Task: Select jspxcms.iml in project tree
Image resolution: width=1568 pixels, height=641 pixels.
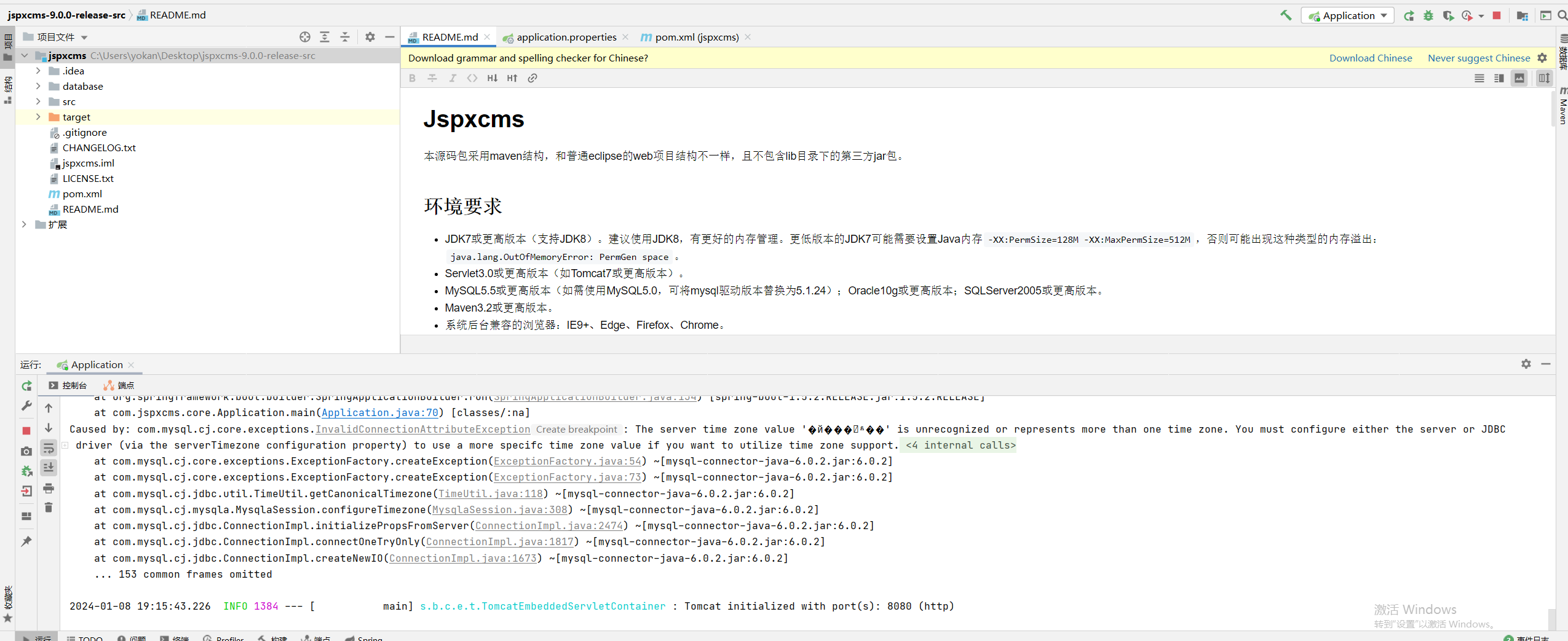Action: [88, 163]
